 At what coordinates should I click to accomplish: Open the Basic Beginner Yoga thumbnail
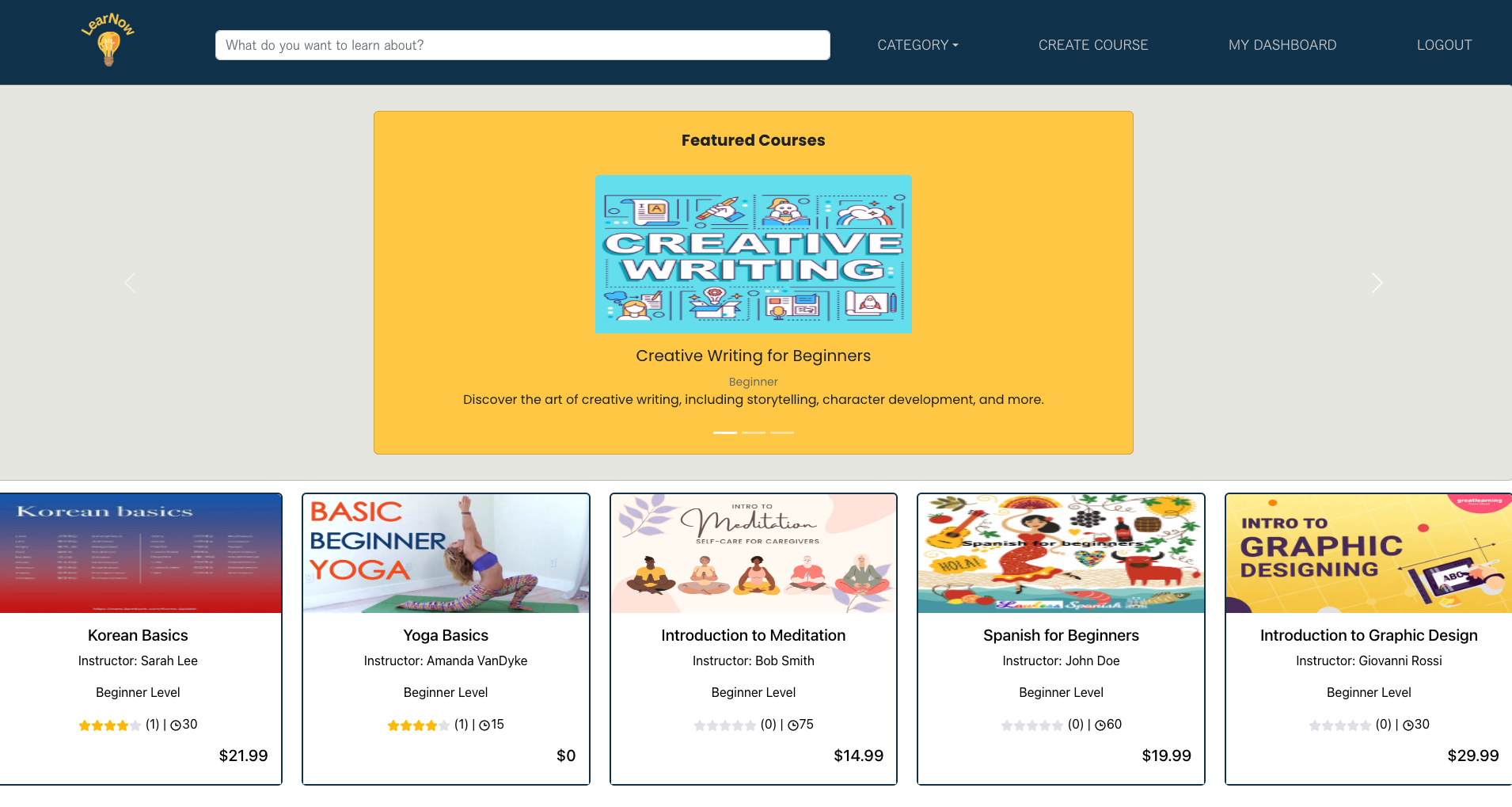click(x=446, y=554)
